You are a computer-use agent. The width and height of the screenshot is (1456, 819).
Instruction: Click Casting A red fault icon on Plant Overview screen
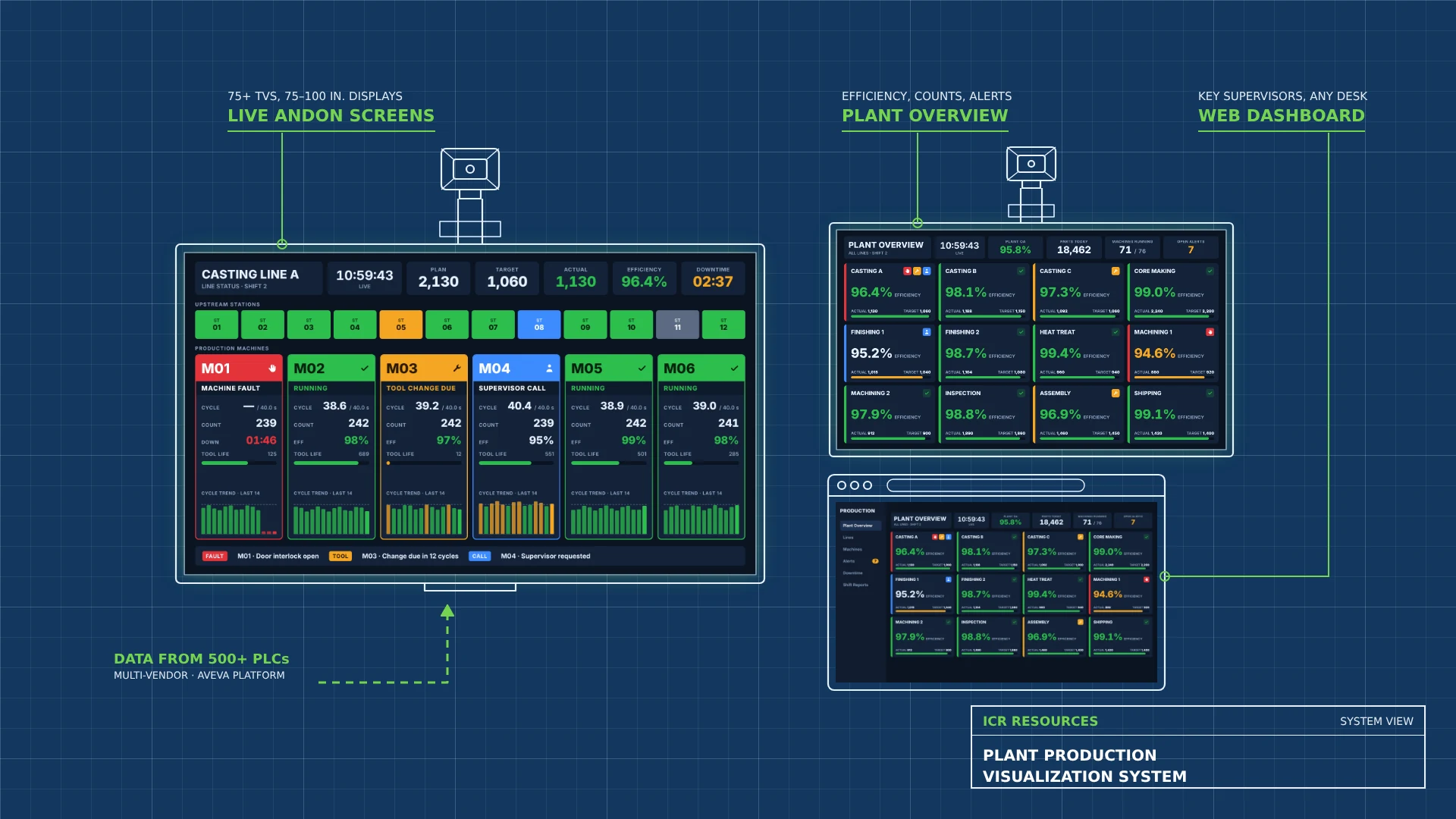click(907, 271)
